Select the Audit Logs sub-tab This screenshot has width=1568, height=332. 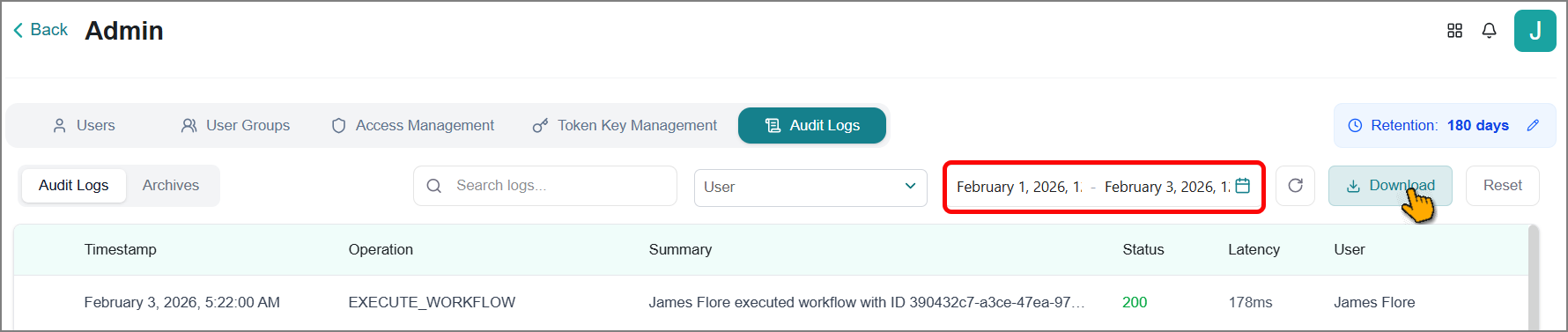pyautogui.click(x=74, y=186)
